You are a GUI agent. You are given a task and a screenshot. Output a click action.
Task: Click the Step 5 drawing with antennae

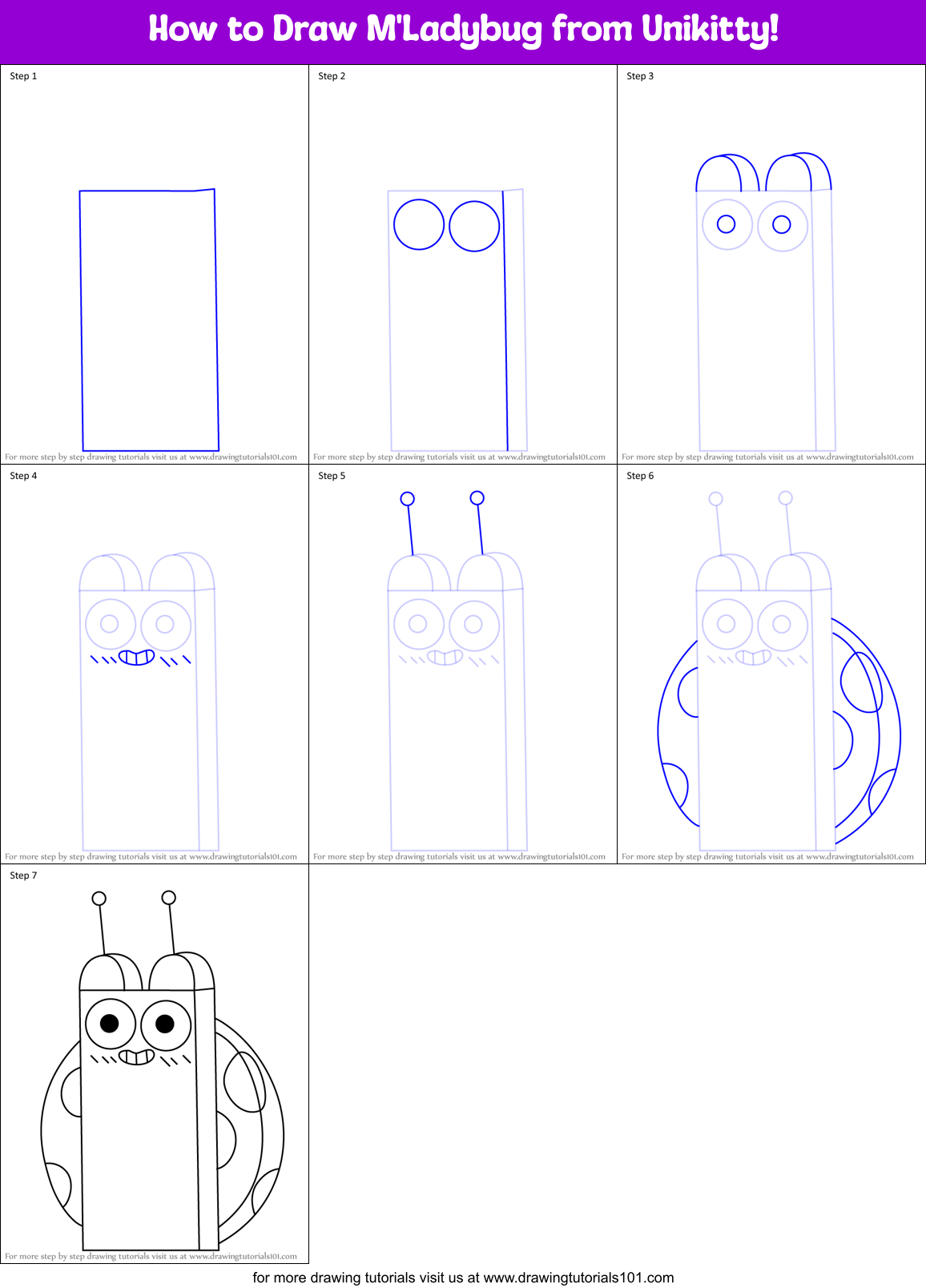coord(457,671)
